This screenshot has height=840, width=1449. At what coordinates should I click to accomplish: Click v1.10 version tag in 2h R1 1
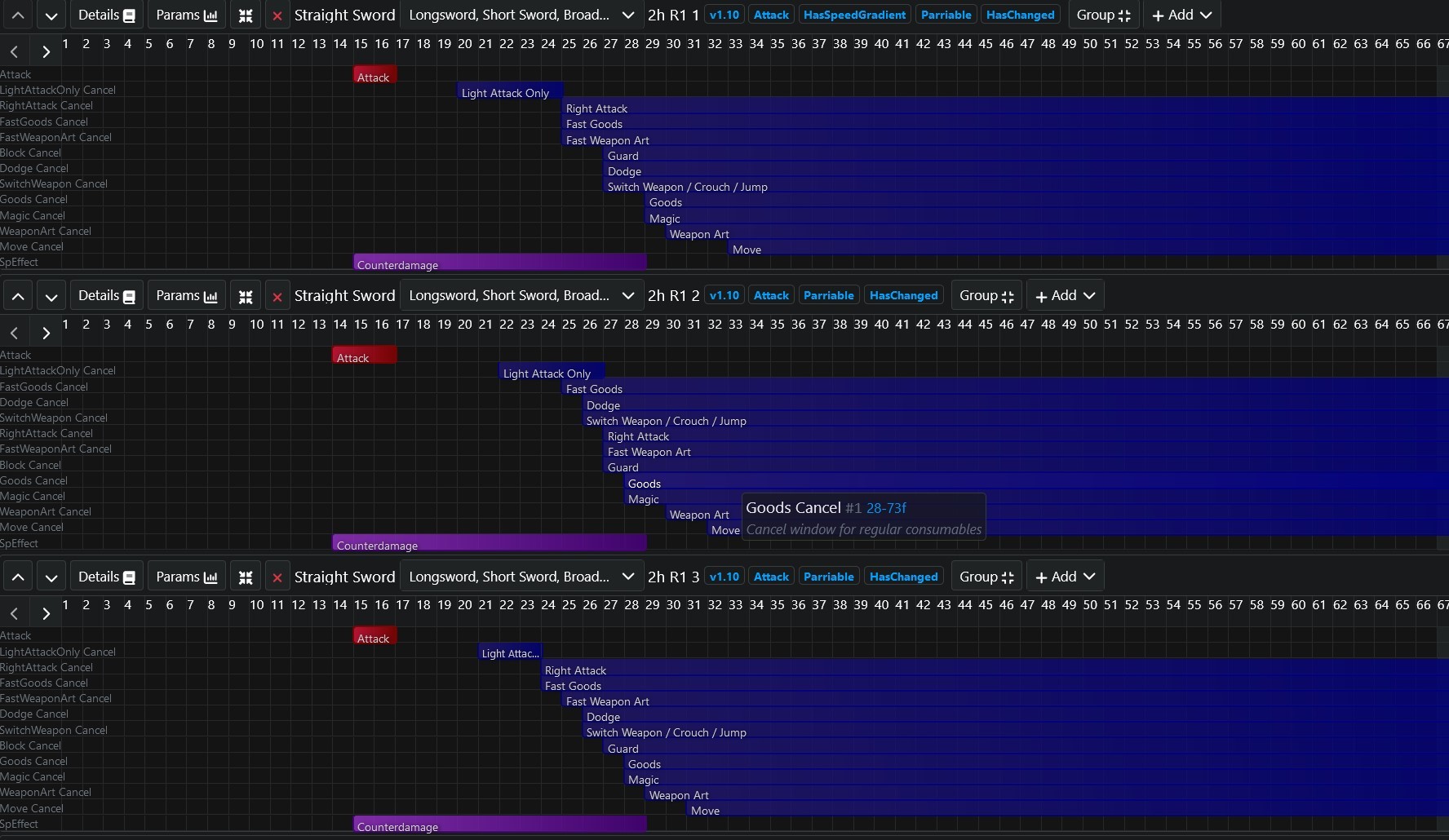pos(724,15)
